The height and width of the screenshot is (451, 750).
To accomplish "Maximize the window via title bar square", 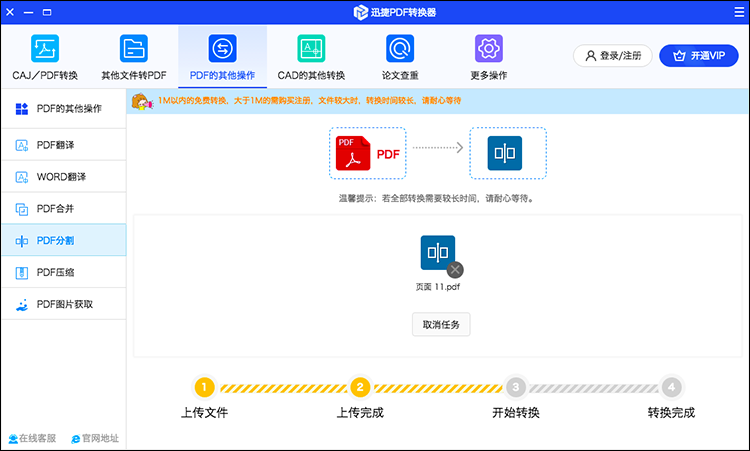I will tap(47, 12).
